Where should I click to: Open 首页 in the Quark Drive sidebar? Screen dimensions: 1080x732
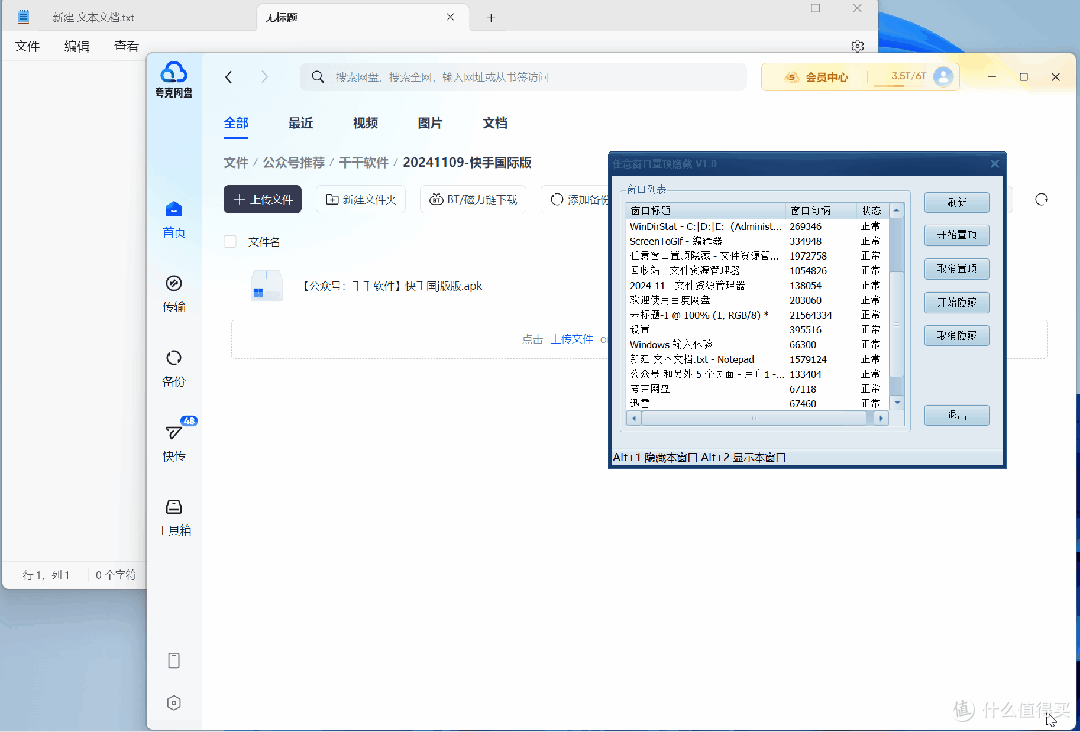click(x=174, y=220)
